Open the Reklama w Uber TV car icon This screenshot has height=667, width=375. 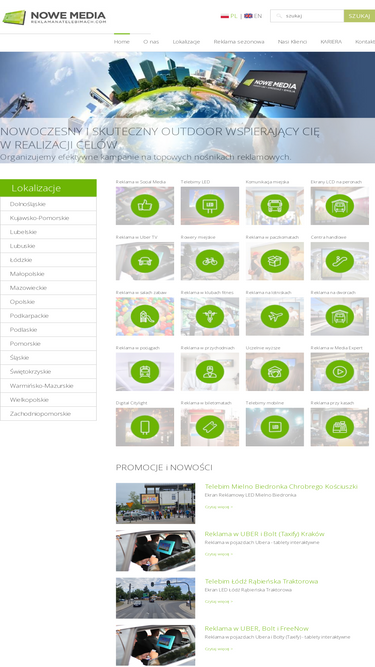coord(145,261)
